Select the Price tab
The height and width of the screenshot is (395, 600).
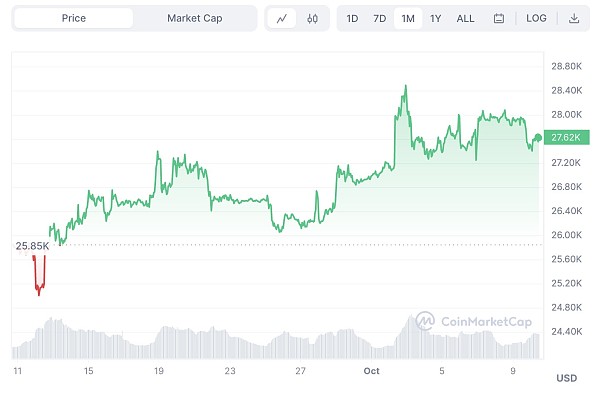point(74,18)
